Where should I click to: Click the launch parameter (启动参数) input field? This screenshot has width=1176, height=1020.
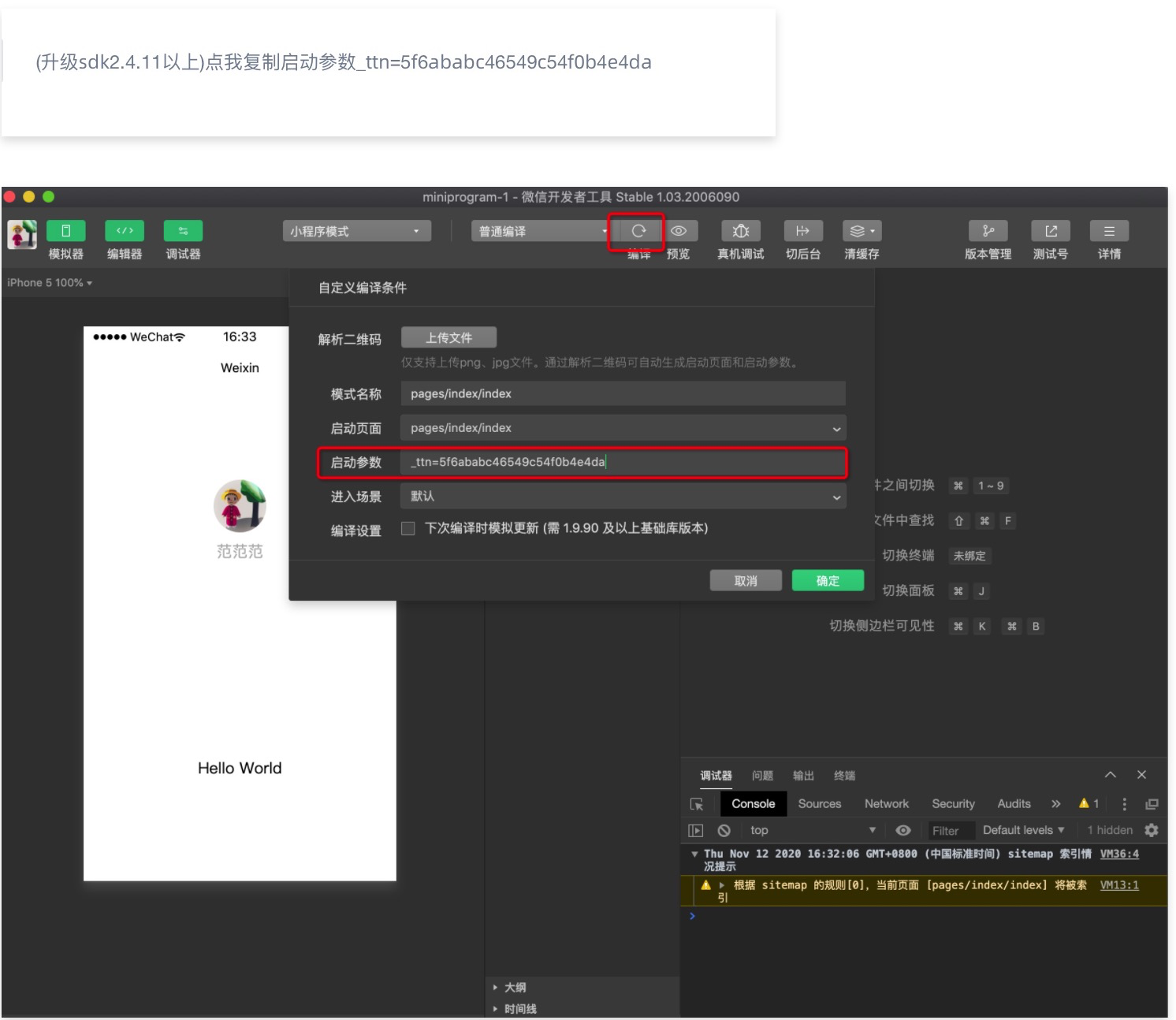(x=623, y=463)
